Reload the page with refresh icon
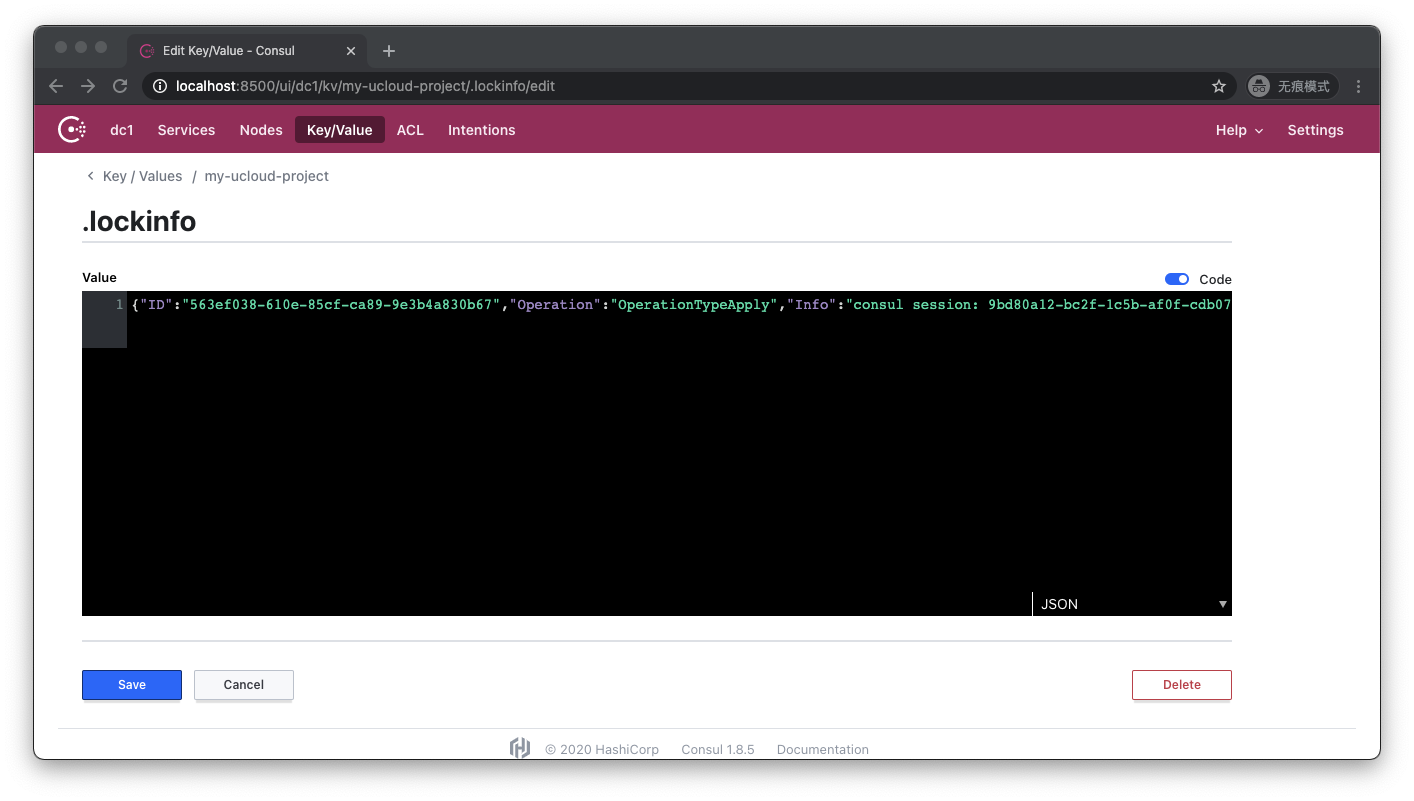 tap(120, 86)
